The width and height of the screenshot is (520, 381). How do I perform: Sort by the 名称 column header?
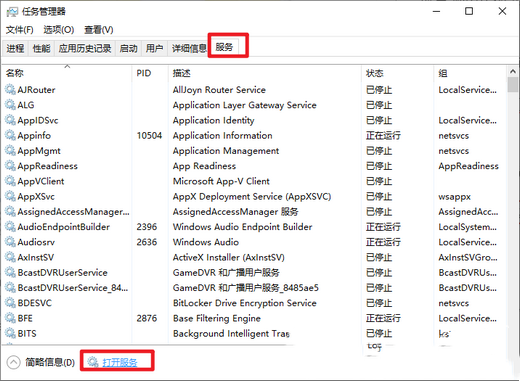(x=67, y=73)
